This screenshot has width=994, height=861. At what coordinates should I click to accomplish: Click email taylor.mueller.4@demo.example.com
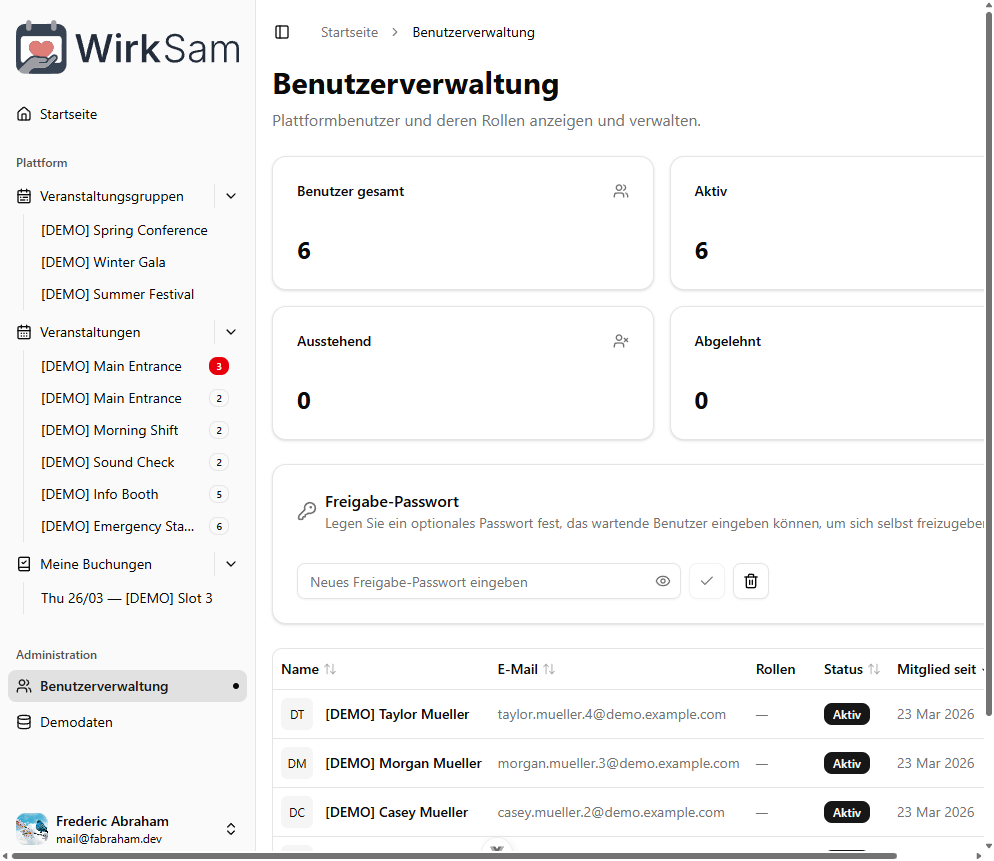click(x=612, y=715)
